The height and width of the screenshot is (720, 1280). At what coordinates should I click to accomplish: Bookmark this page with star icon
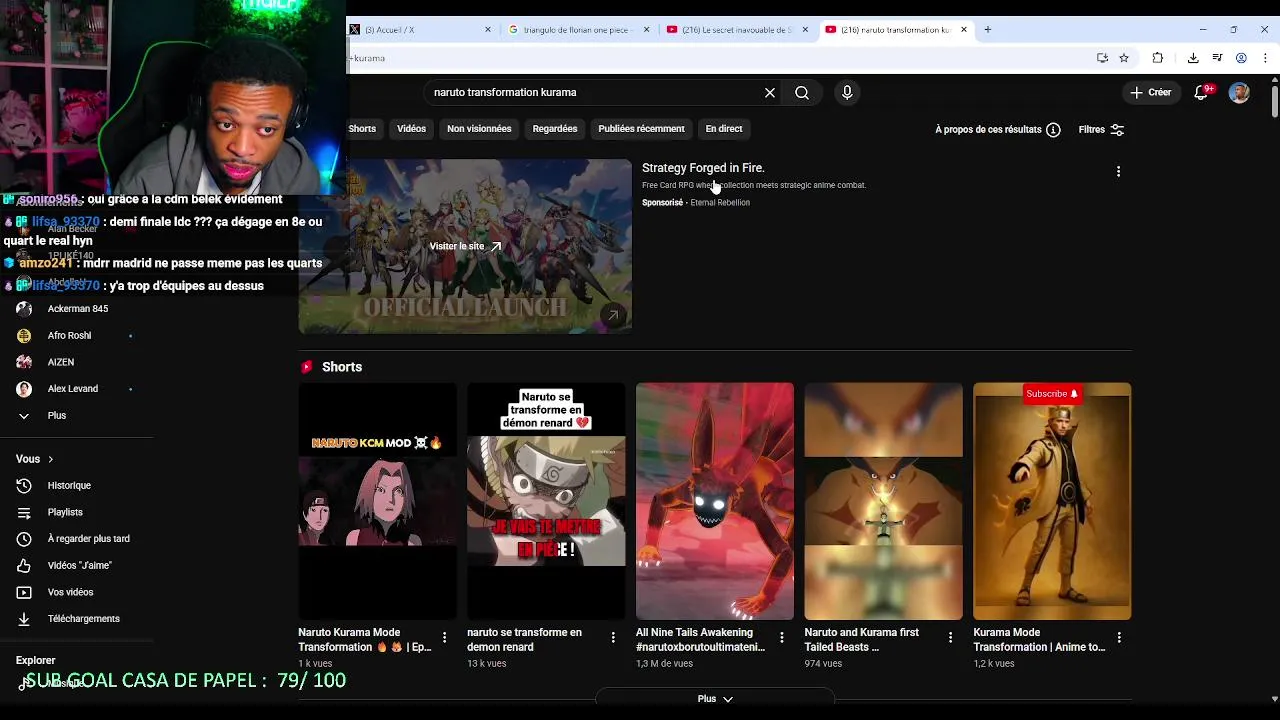pyautogui.click(x=1124, y=58)
